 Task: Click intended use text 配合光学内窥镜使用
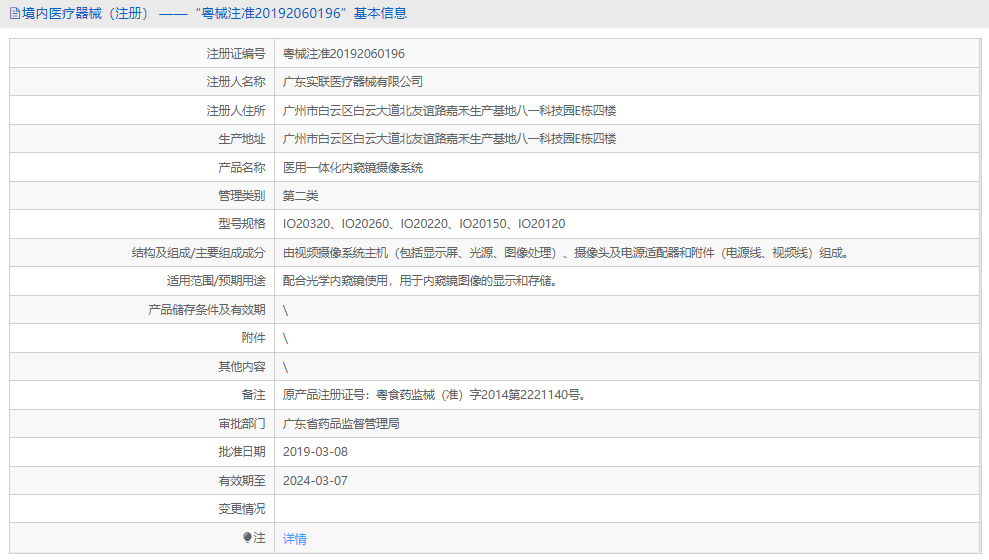[421, 281]
